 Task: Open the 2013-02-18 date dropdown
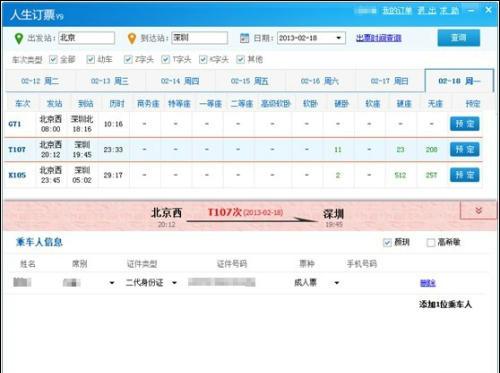pyautogui.click(x=339, y=38)
